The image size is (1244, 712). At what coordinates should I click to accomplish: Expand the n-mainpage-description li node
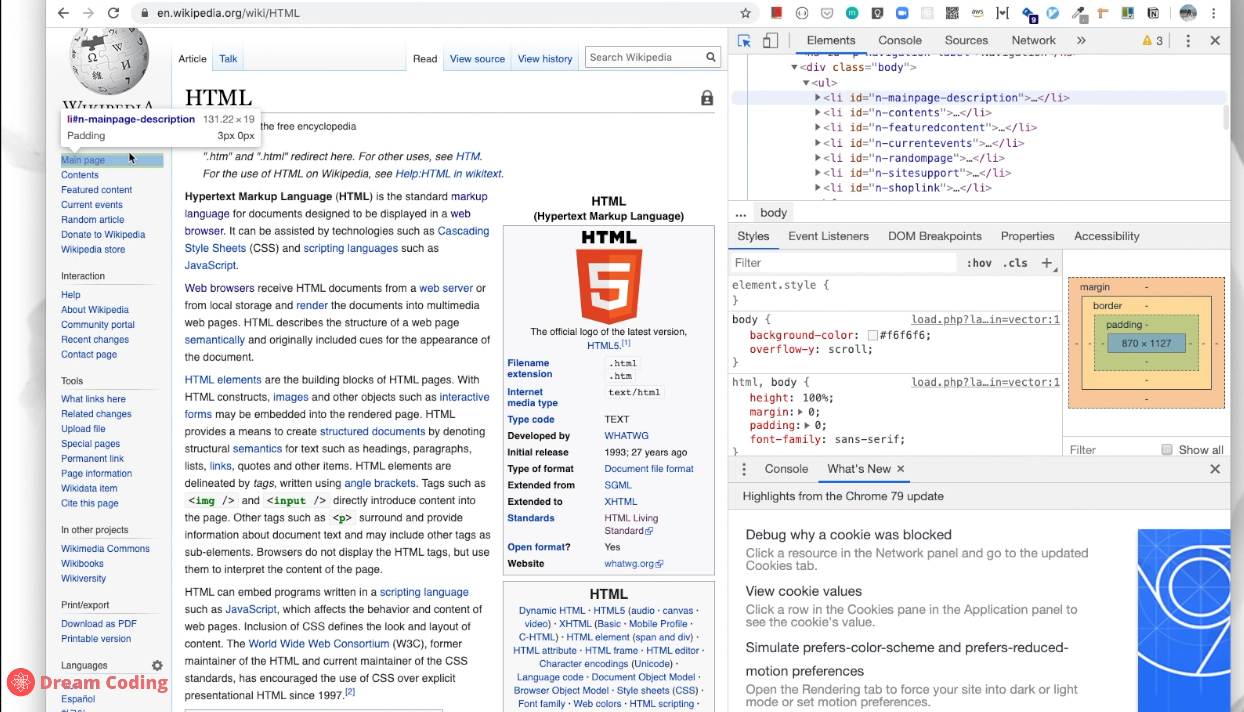817,98
